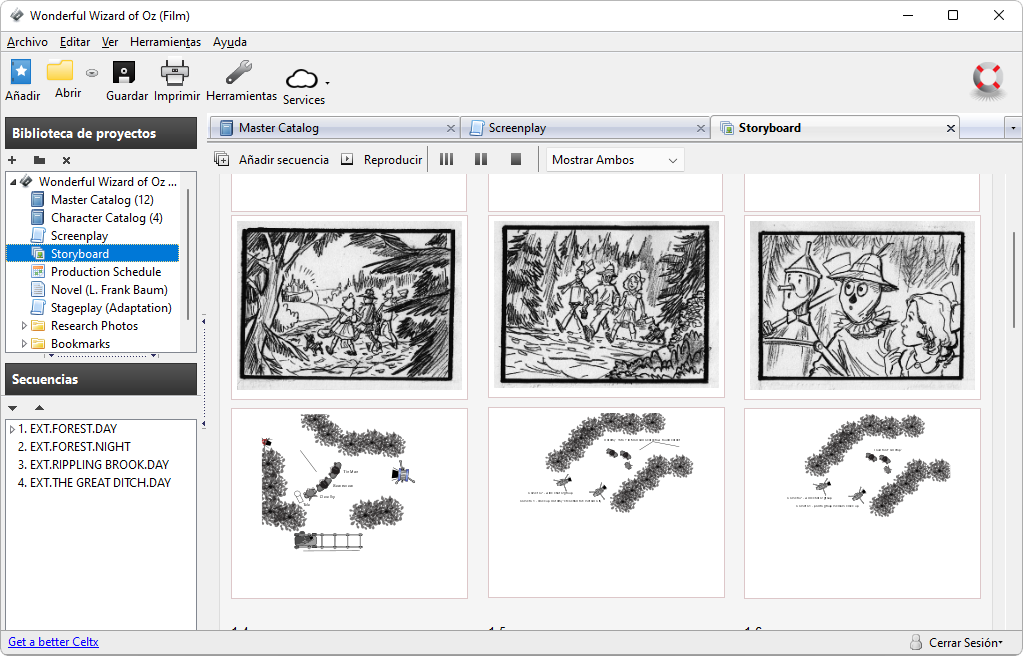The height and width of the screenshot is (656, 1023).
Task: Open the Mostrar Ambos dropdown
Action: click(x=615, y=160)
